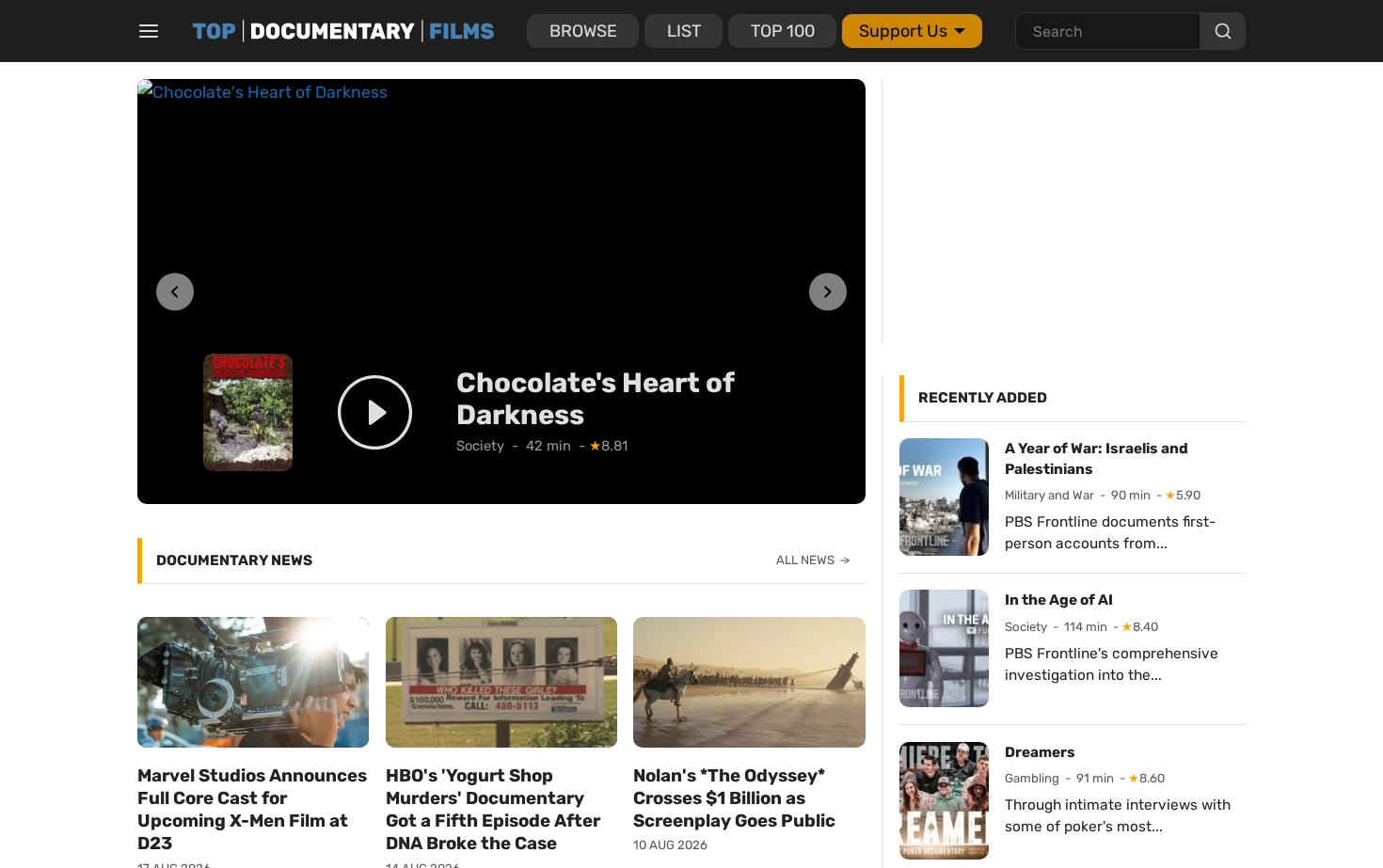The image size is (1383, 868).
Task: Click the DOCUMENTARY NEWS heading
Action: click(x=234, y=560)
